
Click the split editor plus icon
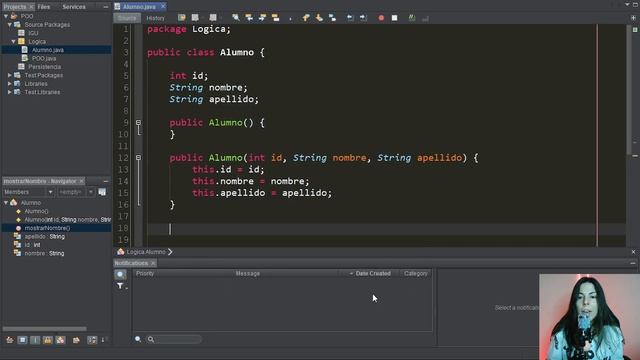[633, 18]
